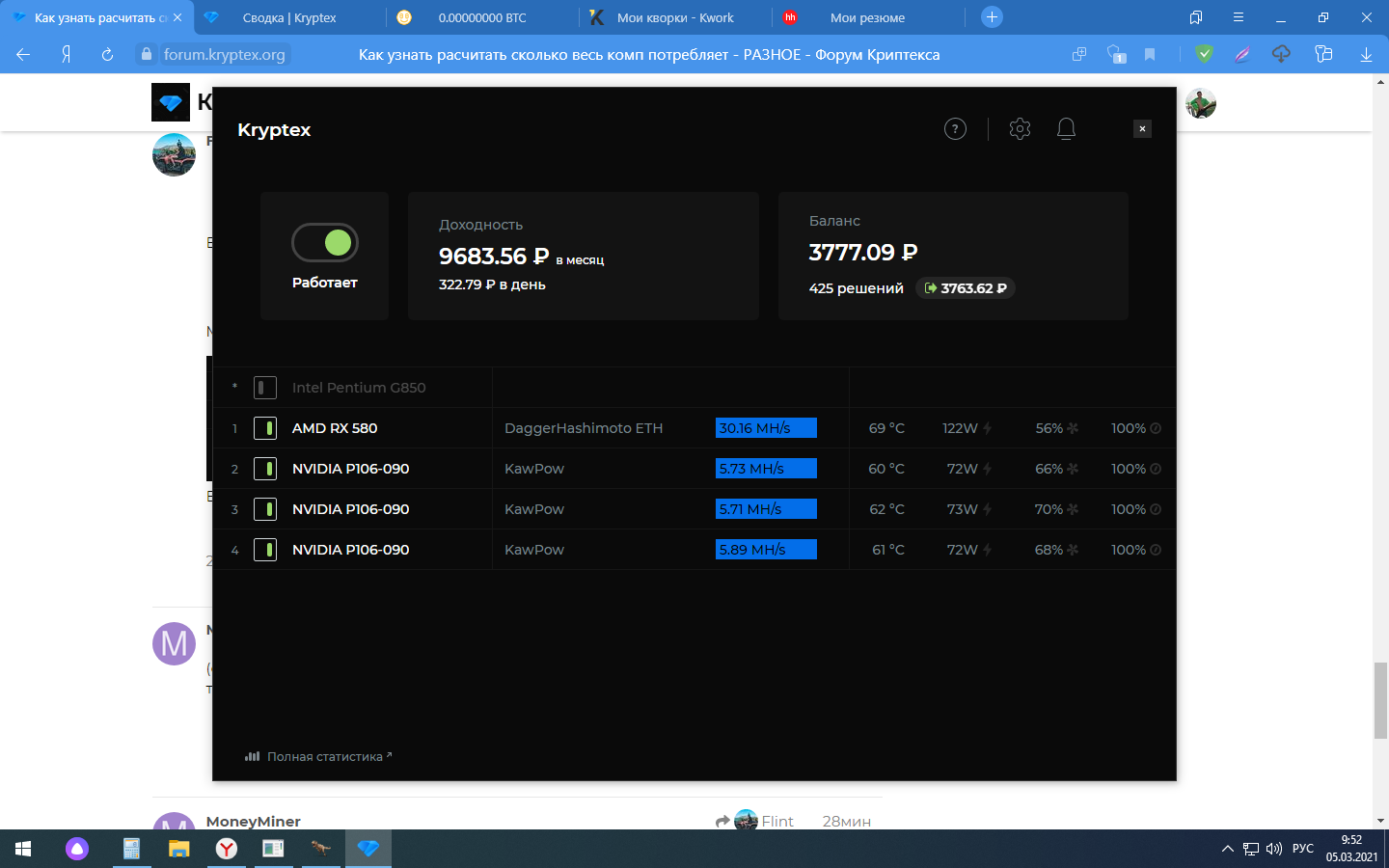
Task: Click the 122W power icon
Action: pos(988,428)
